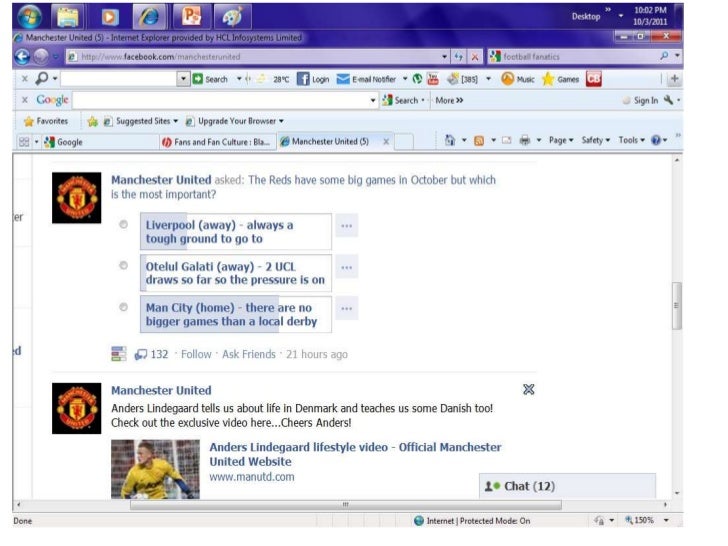
Task: Open the Lindegaard video thumbnail
Action: pos(155,469)
